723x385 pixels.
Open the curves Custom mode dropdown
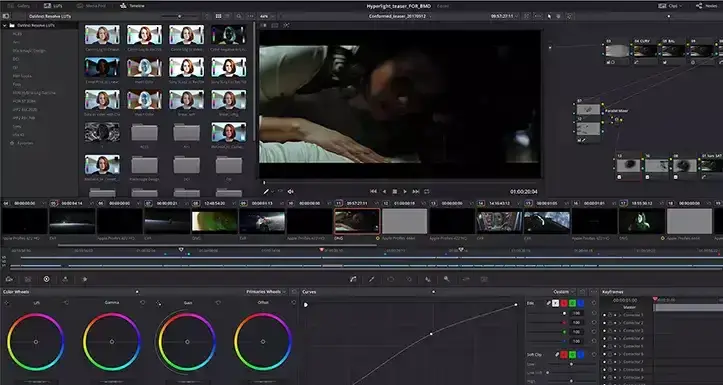tap(563, 292)
